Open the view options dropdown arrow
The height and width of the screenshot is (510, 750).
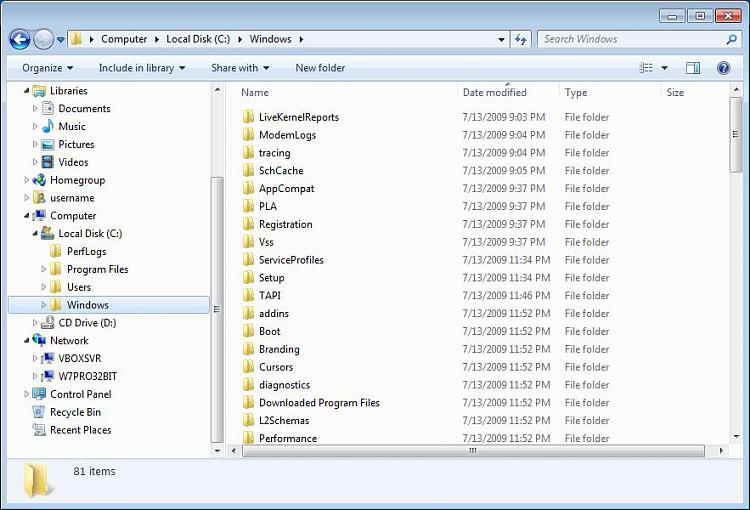coord(664,68)
